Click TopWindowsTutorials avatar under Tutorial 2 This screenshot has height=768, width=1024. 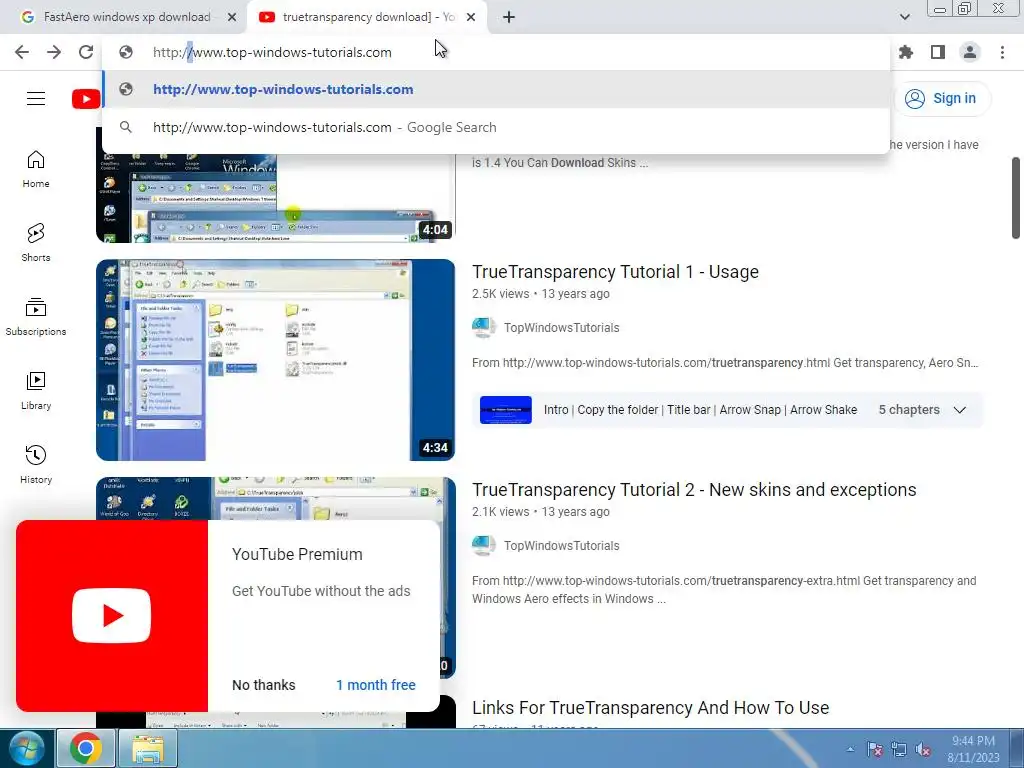click(484, 546)
